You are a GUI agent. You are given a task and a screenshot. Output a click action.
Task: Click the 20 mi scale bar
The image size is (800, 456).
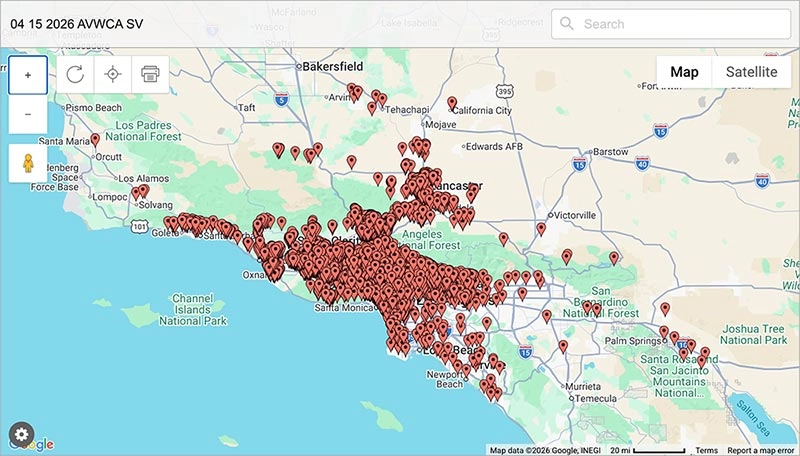(647, 450)
